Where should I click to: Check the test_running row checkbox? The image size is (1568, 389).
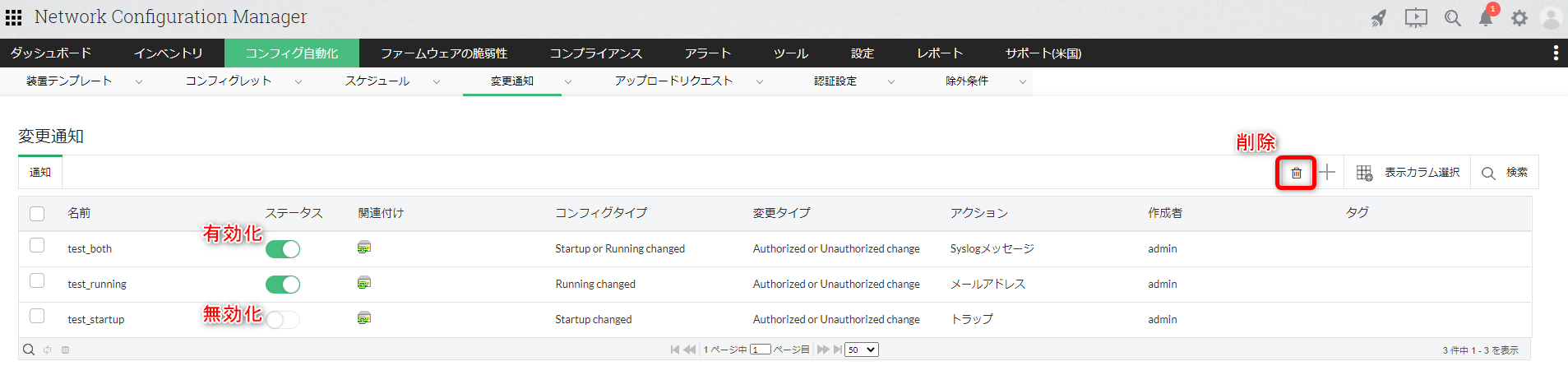click(37, 281)
